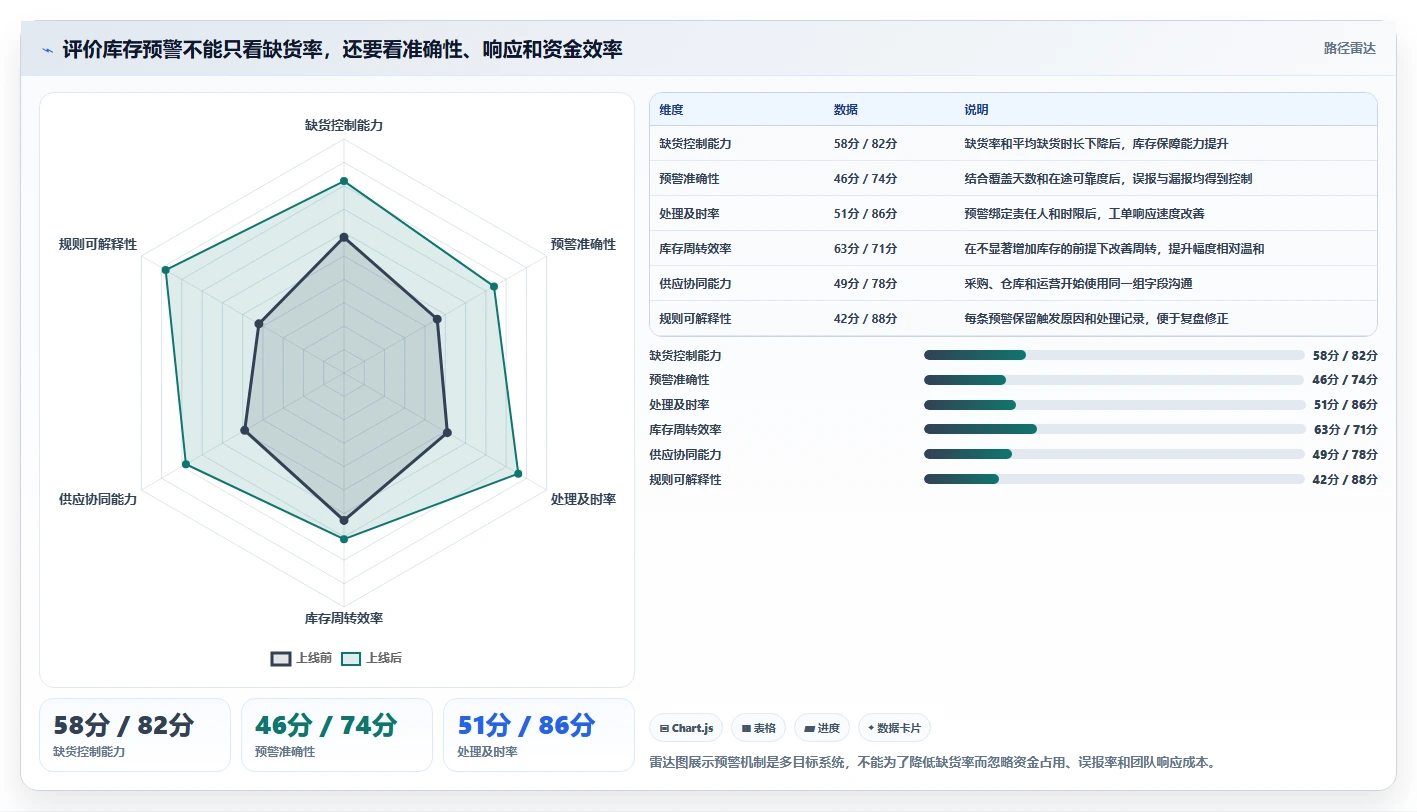Viewport: 1417px width, 812px height.
Task: Click the 雷达图展示预警机制 footer note
Action: coord(933,763)
